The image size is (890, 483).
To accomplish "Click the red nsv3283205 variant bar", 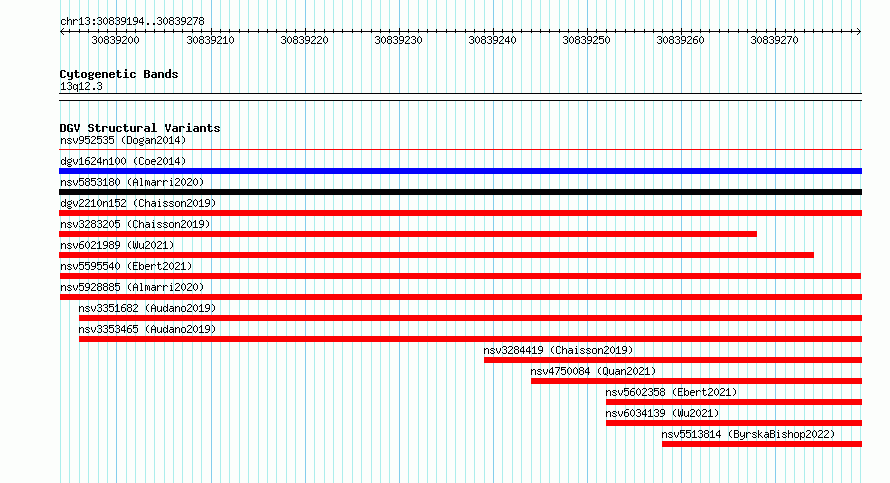I will coord(408,234).
